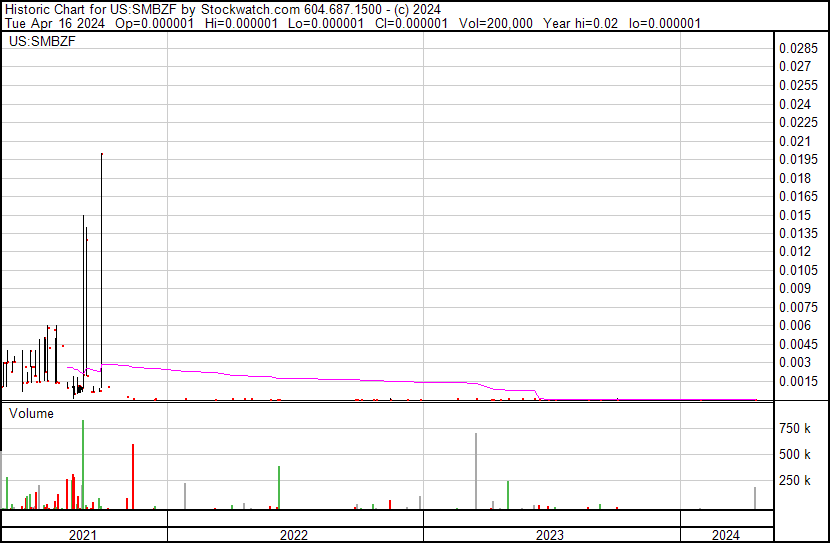Click the gray volume bar in 2024
The height and width of the screenshot is (543, 830).
point(755,497)
